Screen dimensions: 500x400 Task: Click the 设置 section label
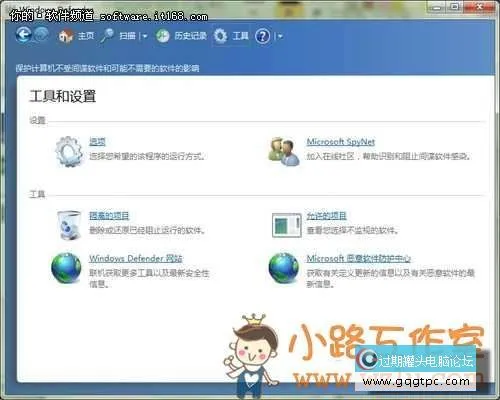point(37,120)
